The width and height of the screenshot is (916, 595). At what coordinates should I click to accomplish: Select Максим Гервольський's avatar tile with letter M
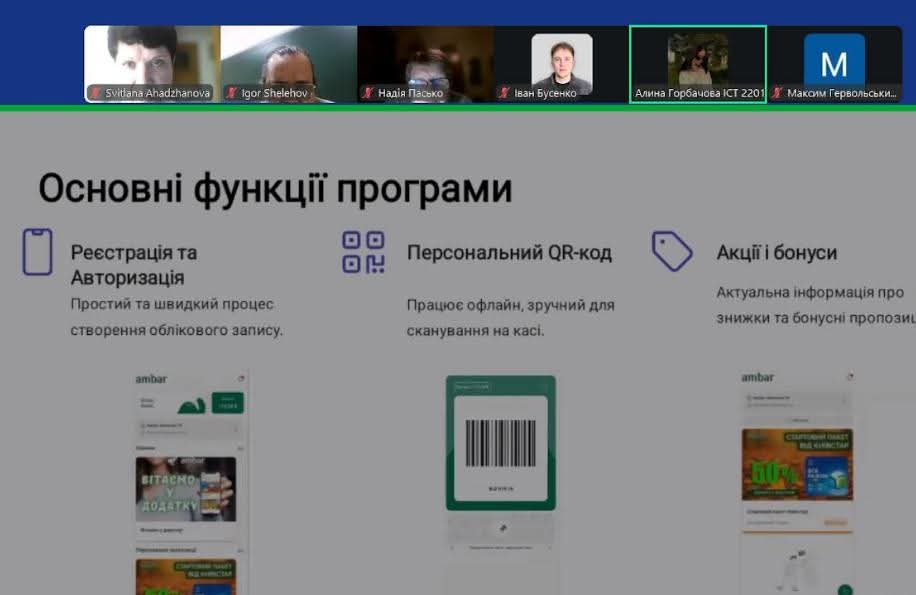point(834,64)
